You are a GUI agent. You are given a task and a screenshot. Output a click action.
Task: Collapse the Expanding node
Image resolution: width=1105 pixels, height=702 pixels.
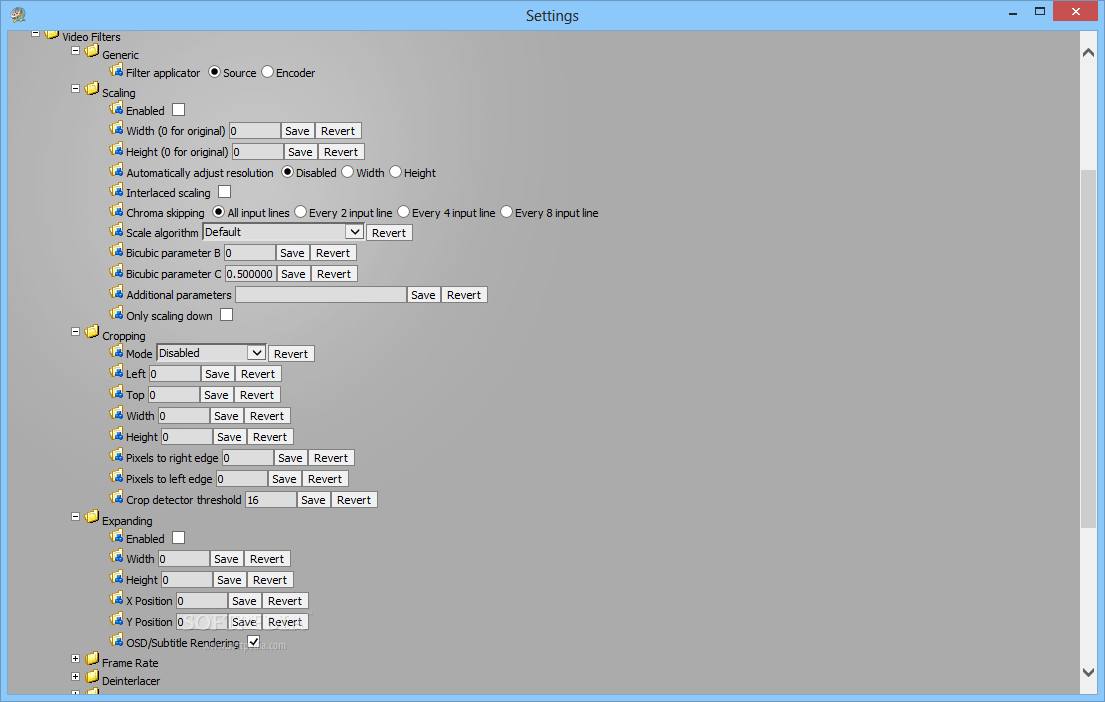coord(75,517)
